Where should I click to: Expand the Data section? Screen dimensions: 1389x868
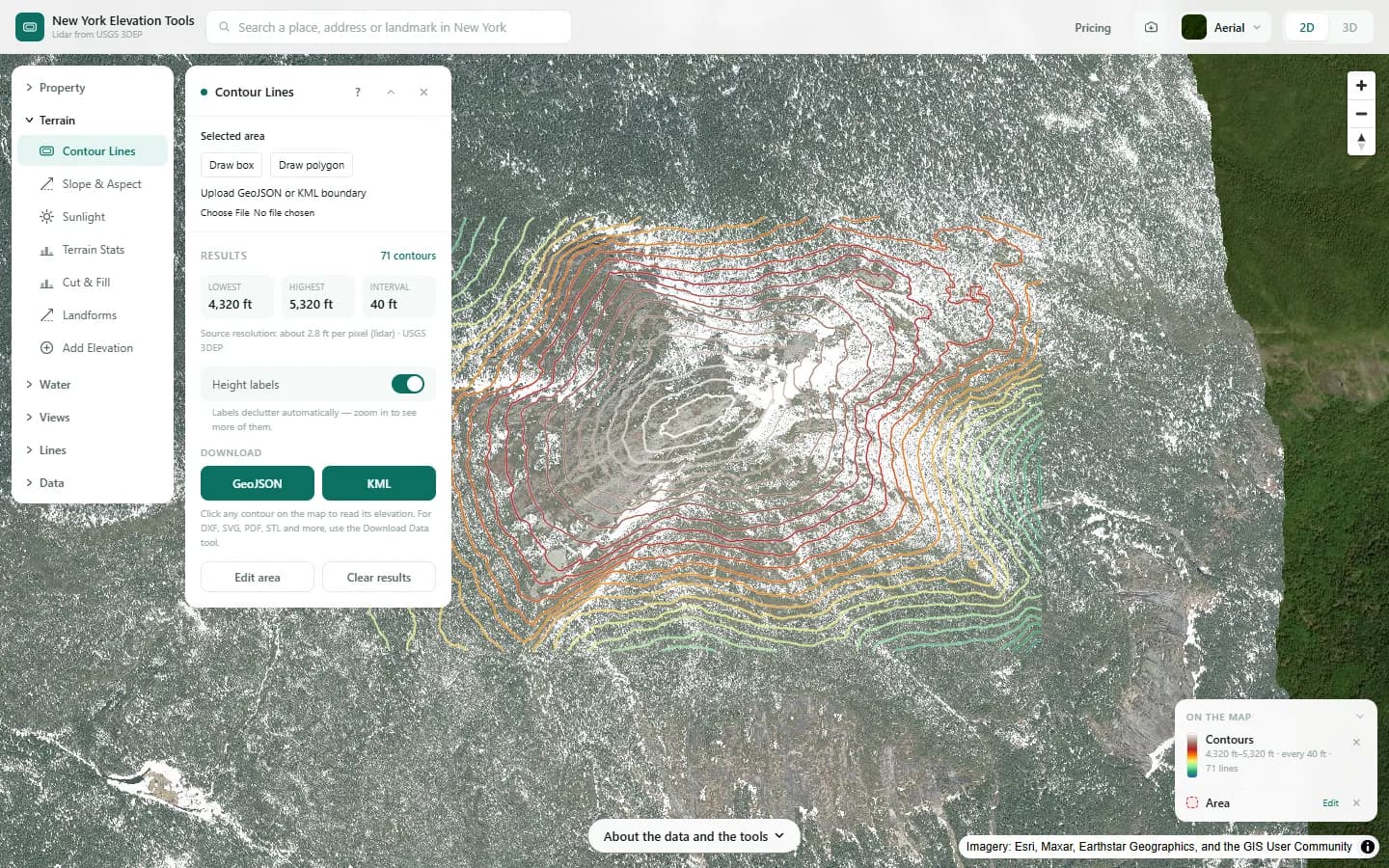93,483
